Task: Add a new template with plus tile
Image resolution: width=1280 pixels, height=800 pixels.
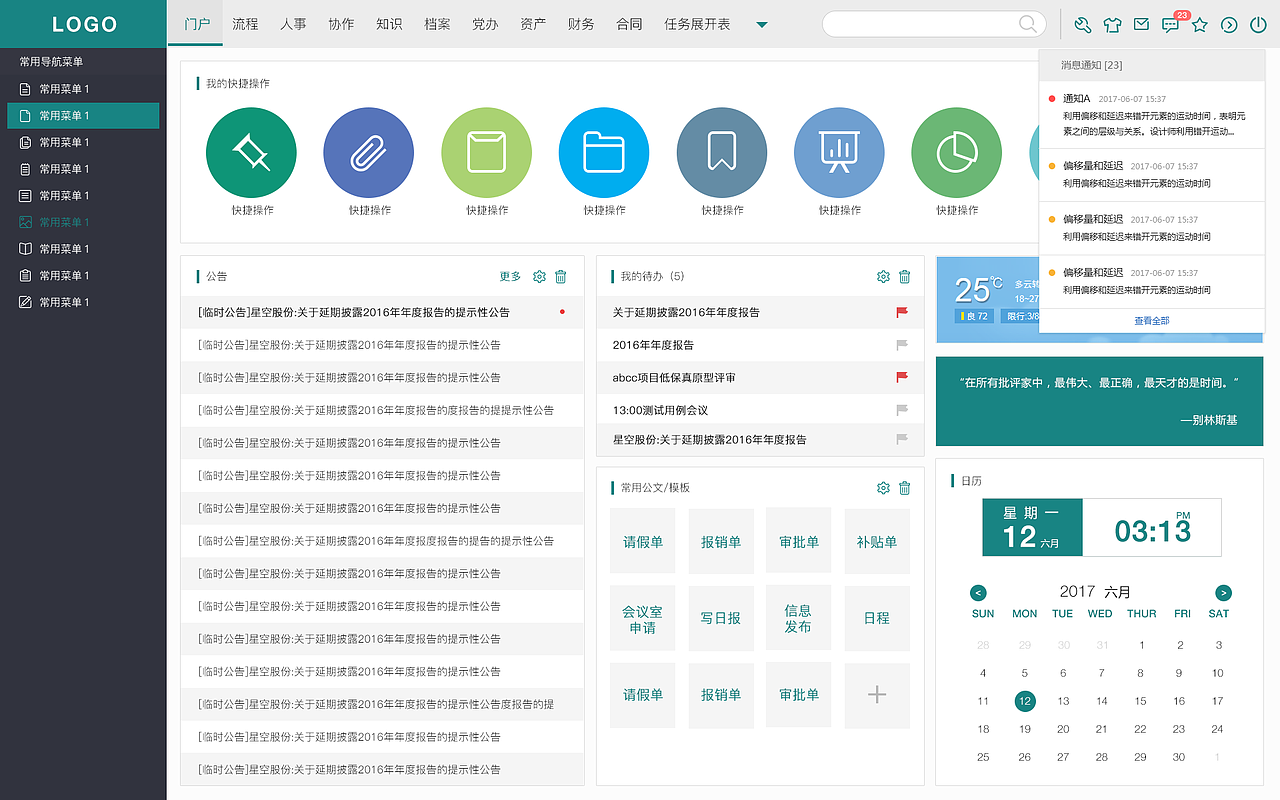Action: pos(877,695)
